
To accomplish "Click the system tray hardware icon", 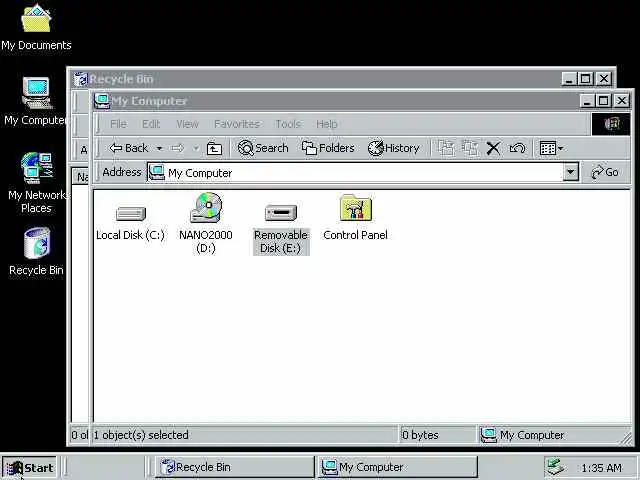I will (x=555, y=467).
